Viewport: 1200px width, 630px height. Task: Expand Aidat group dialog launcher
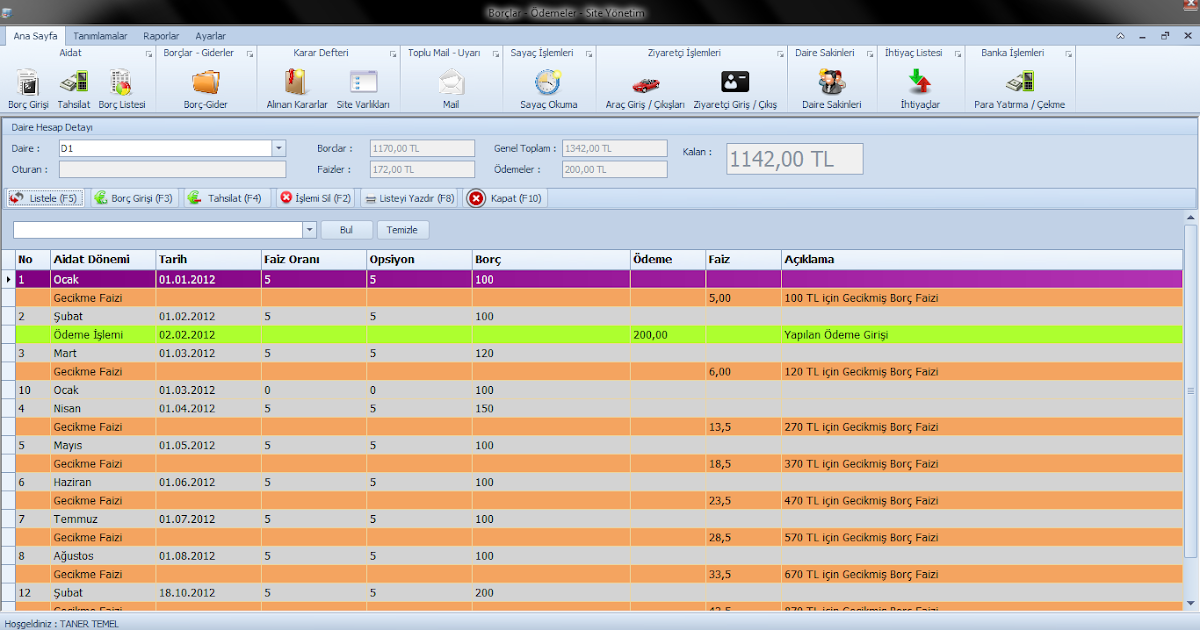pyautogui.click(x=149, y=53)
